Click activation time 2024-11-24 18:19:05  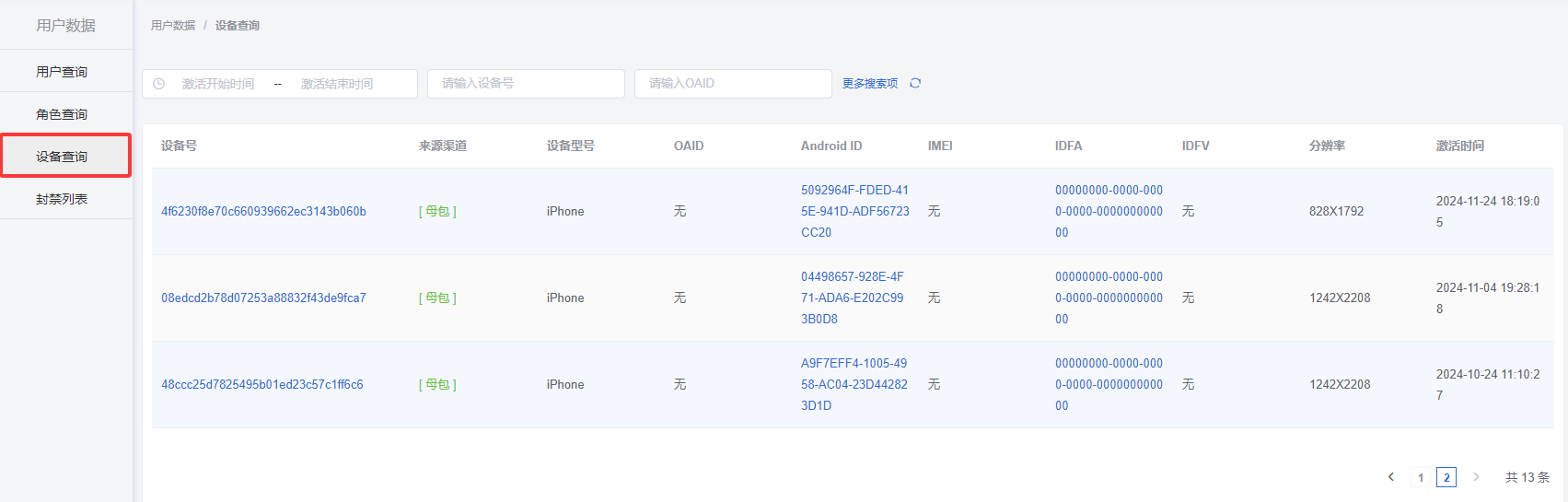click(1488, 211)
